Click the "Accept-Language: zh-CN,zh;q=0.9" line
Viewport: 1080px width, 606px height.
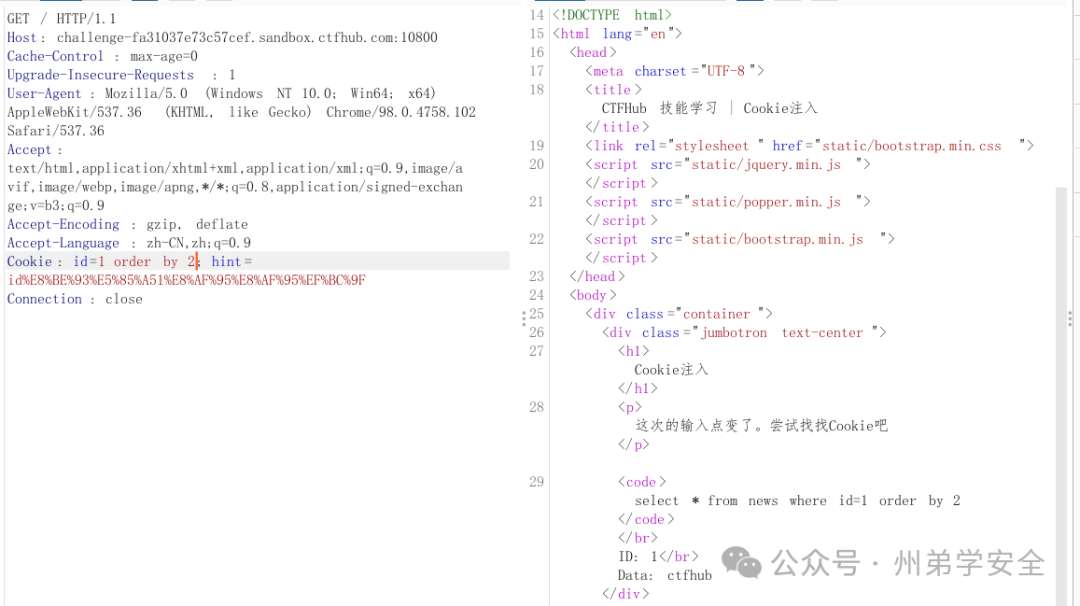129,242
